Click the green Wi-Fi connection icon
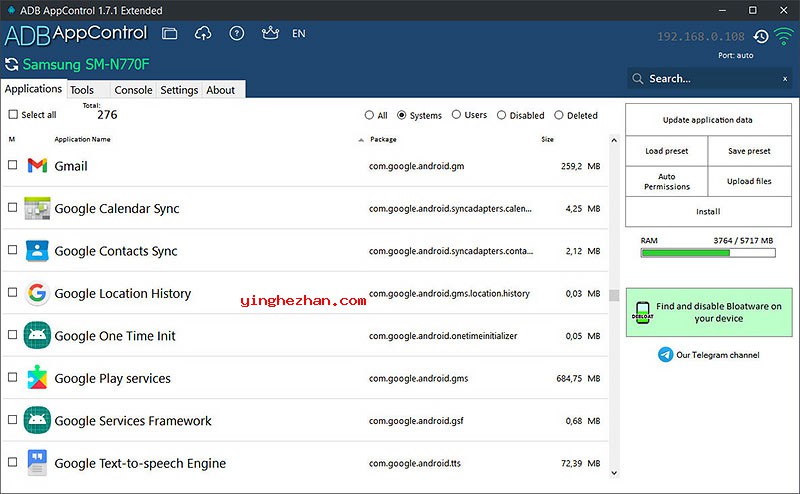 [783, 37]
